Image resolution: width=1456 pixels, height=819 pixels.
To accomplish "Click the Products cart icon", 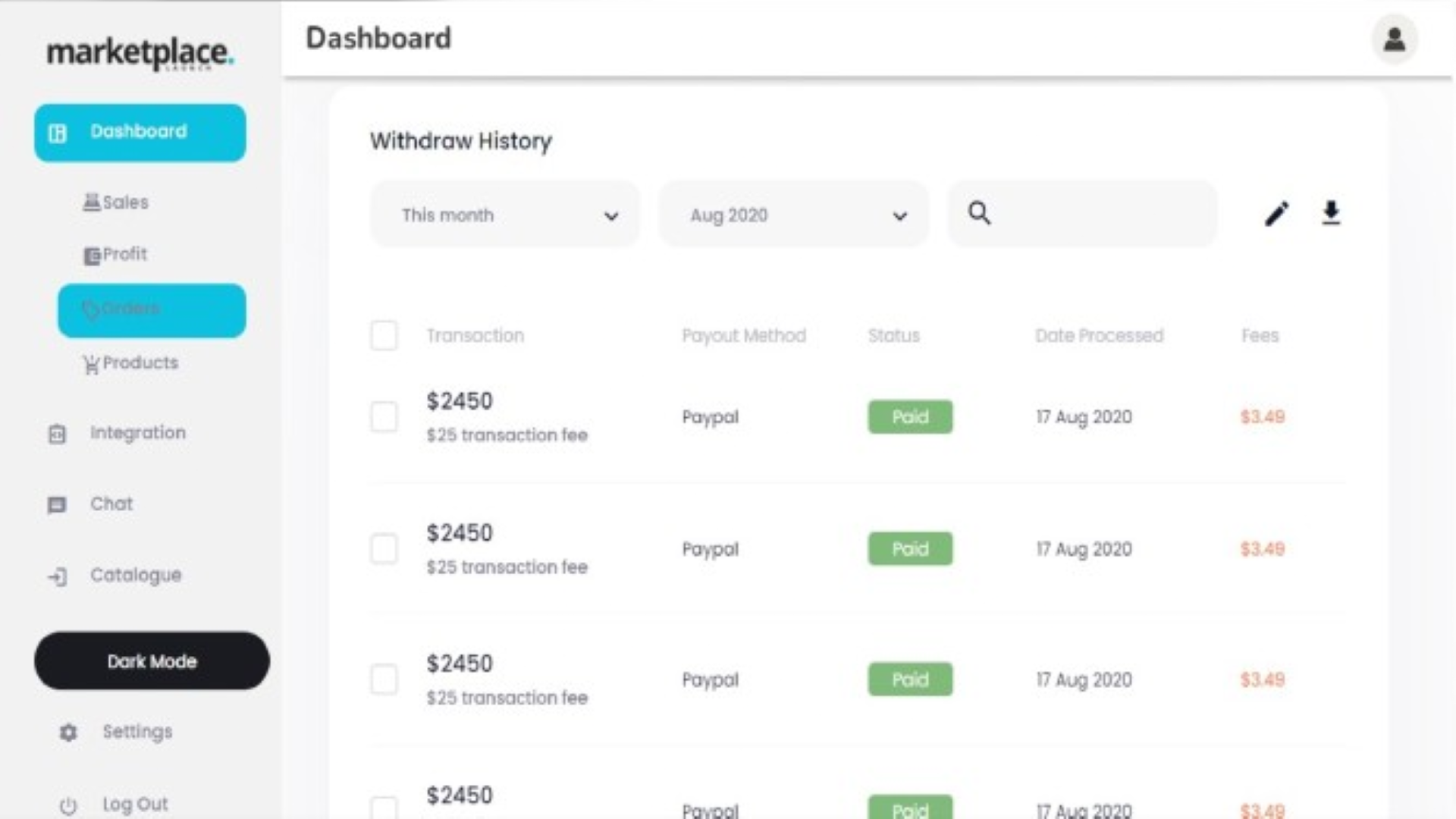I will pos(91,364).
